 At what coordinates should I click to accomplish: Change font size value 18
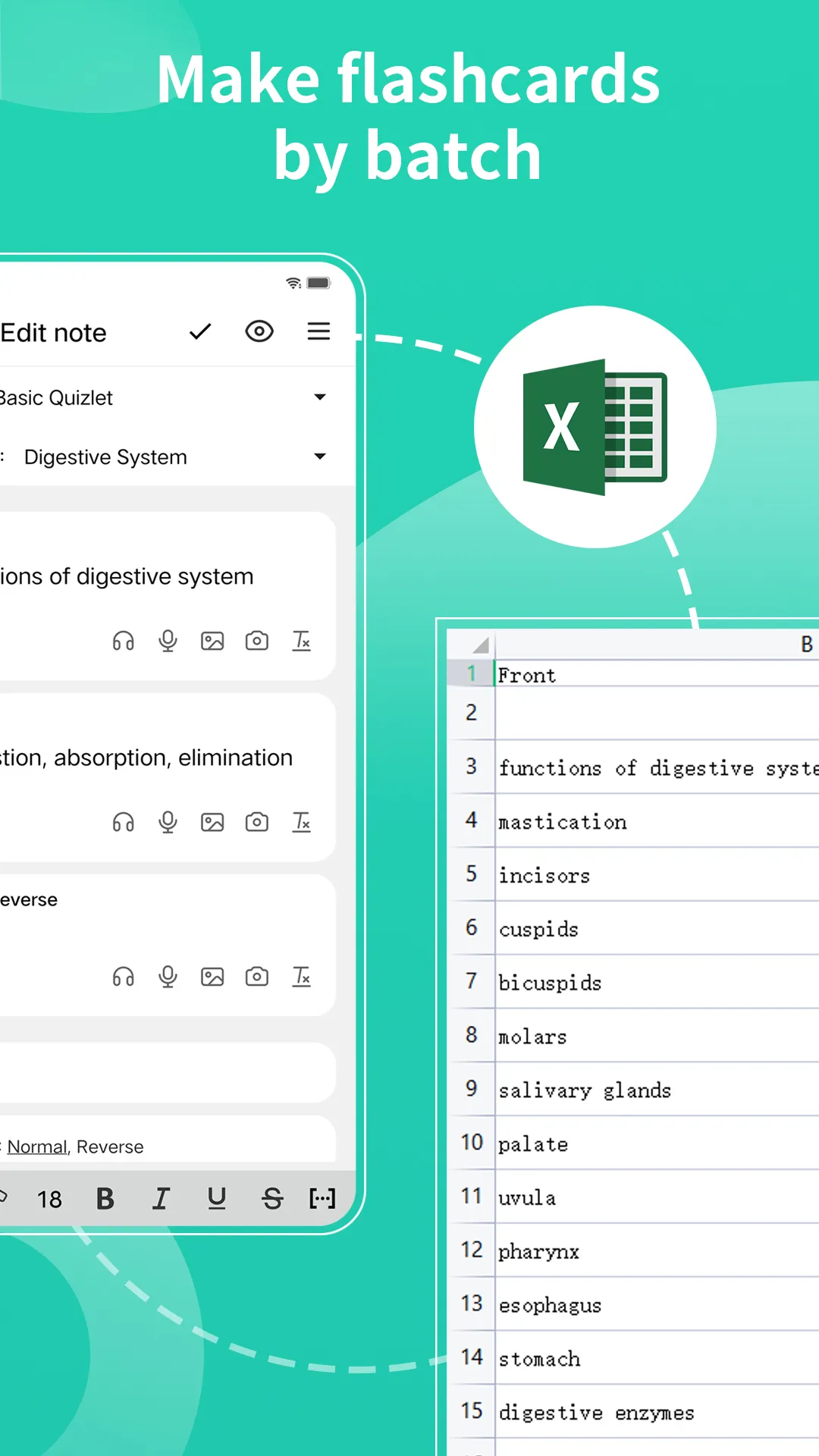point(49,1199)
